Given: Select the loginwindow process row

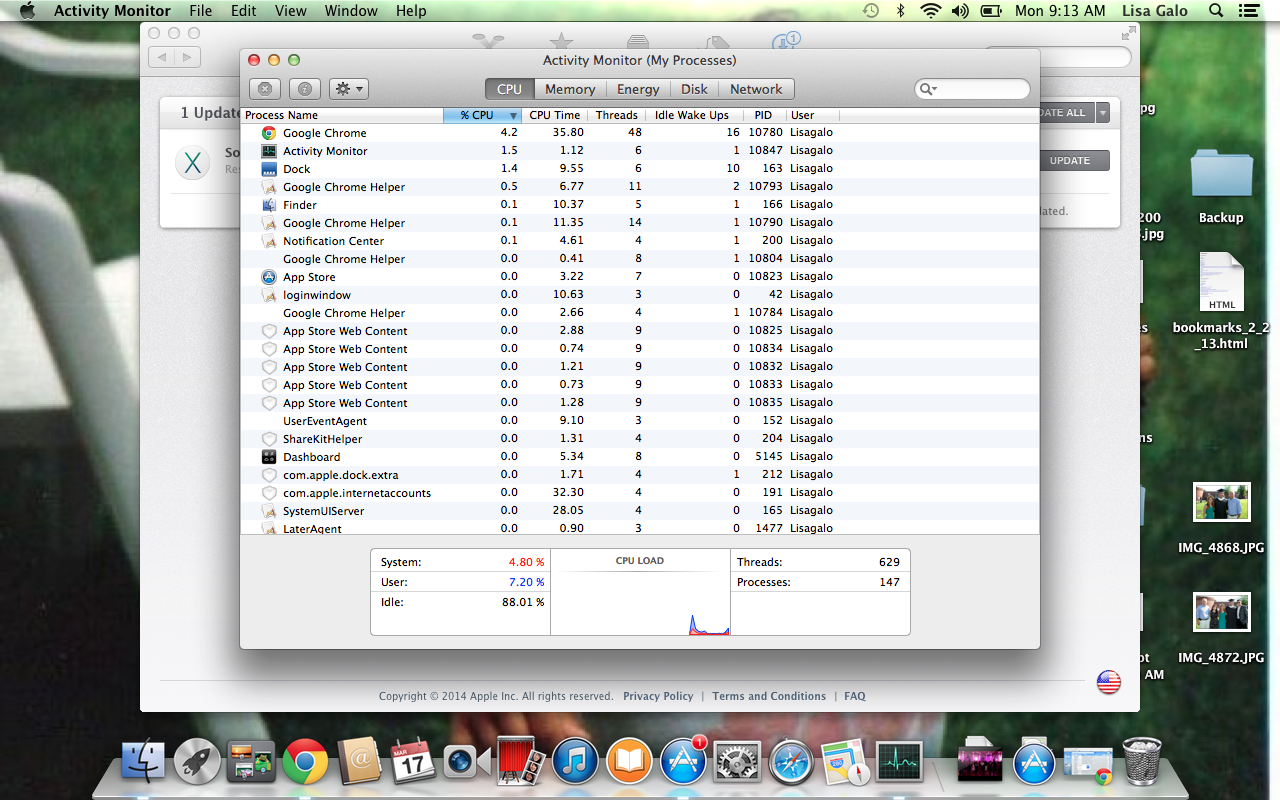Looking at the screenshot, I should (640, 295).
